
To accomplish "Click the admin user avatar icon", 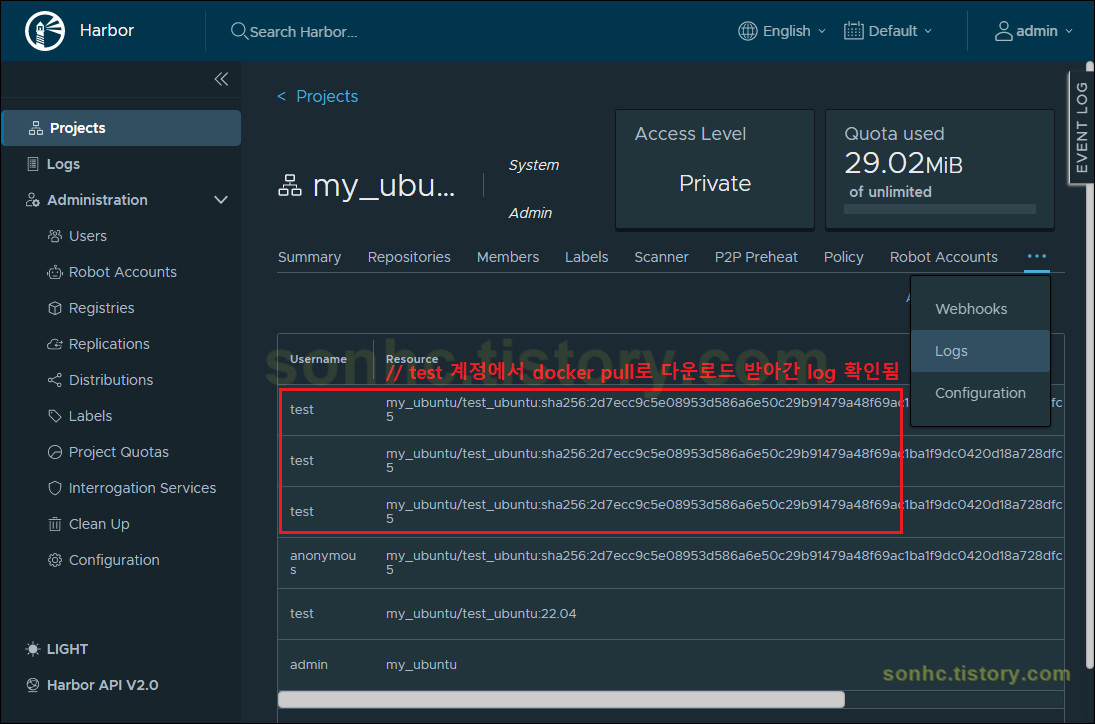I will (x=1004, y=31).
